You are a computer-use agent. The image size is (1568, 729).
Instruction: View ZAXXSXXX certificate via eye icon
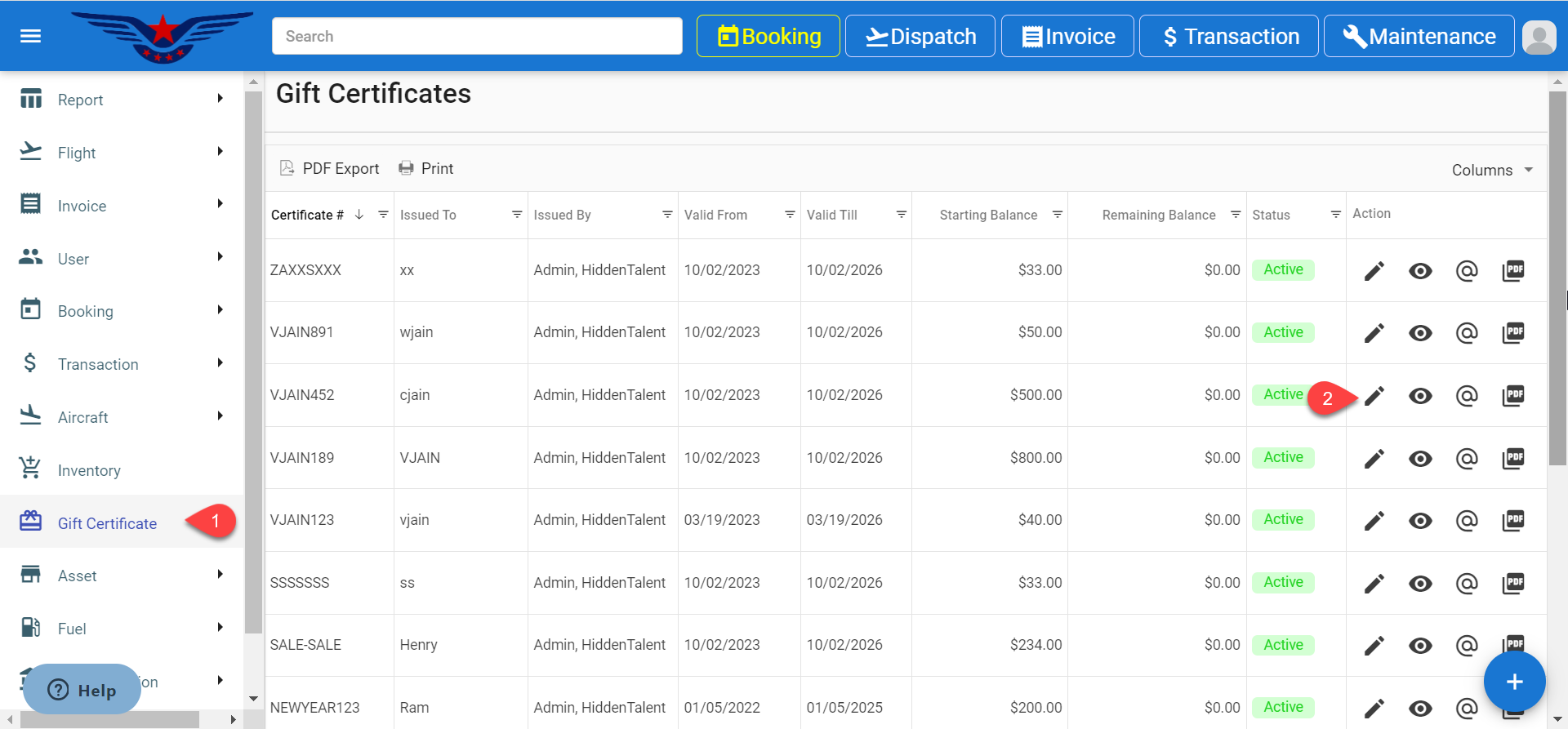pyautogui.click(x=1420, y=271)
